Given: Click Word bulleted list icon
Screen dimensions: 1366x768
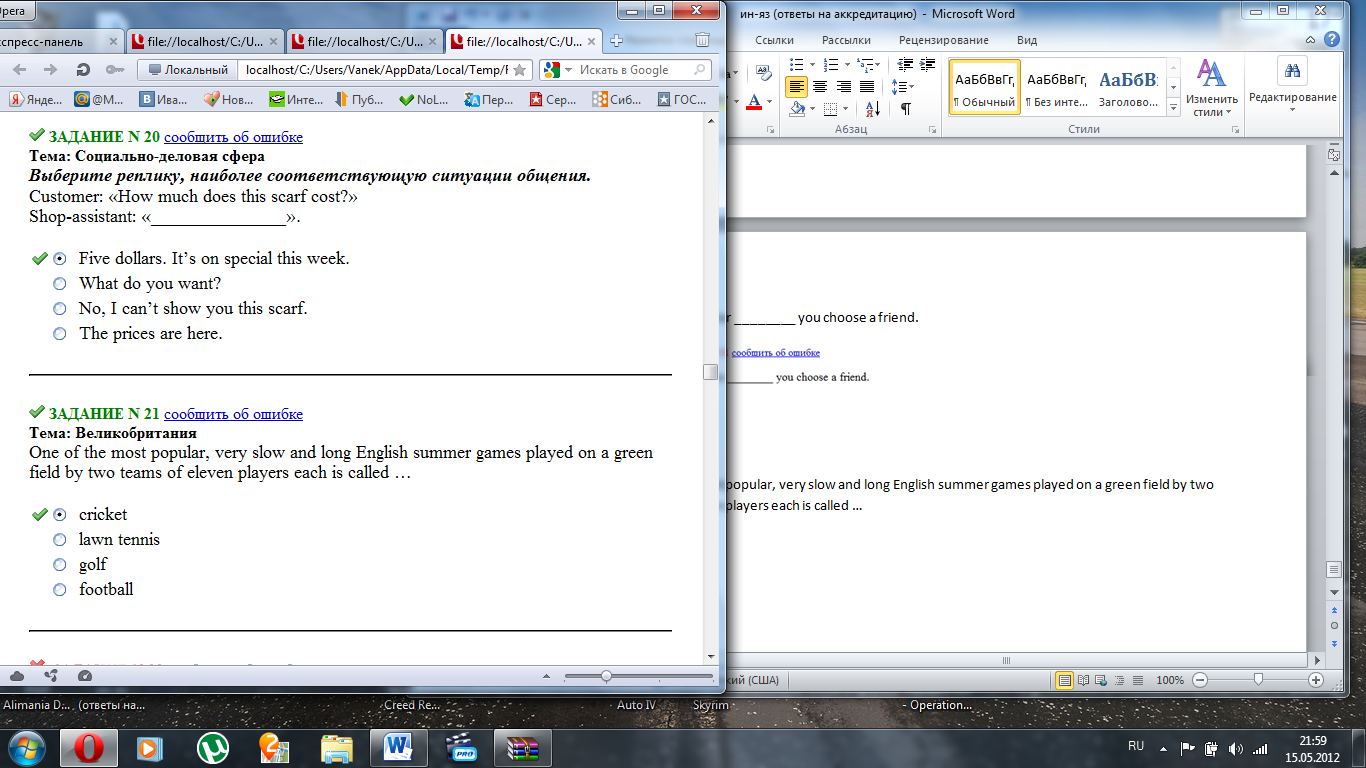Looking at the screenshot, I should pos(797,65).
